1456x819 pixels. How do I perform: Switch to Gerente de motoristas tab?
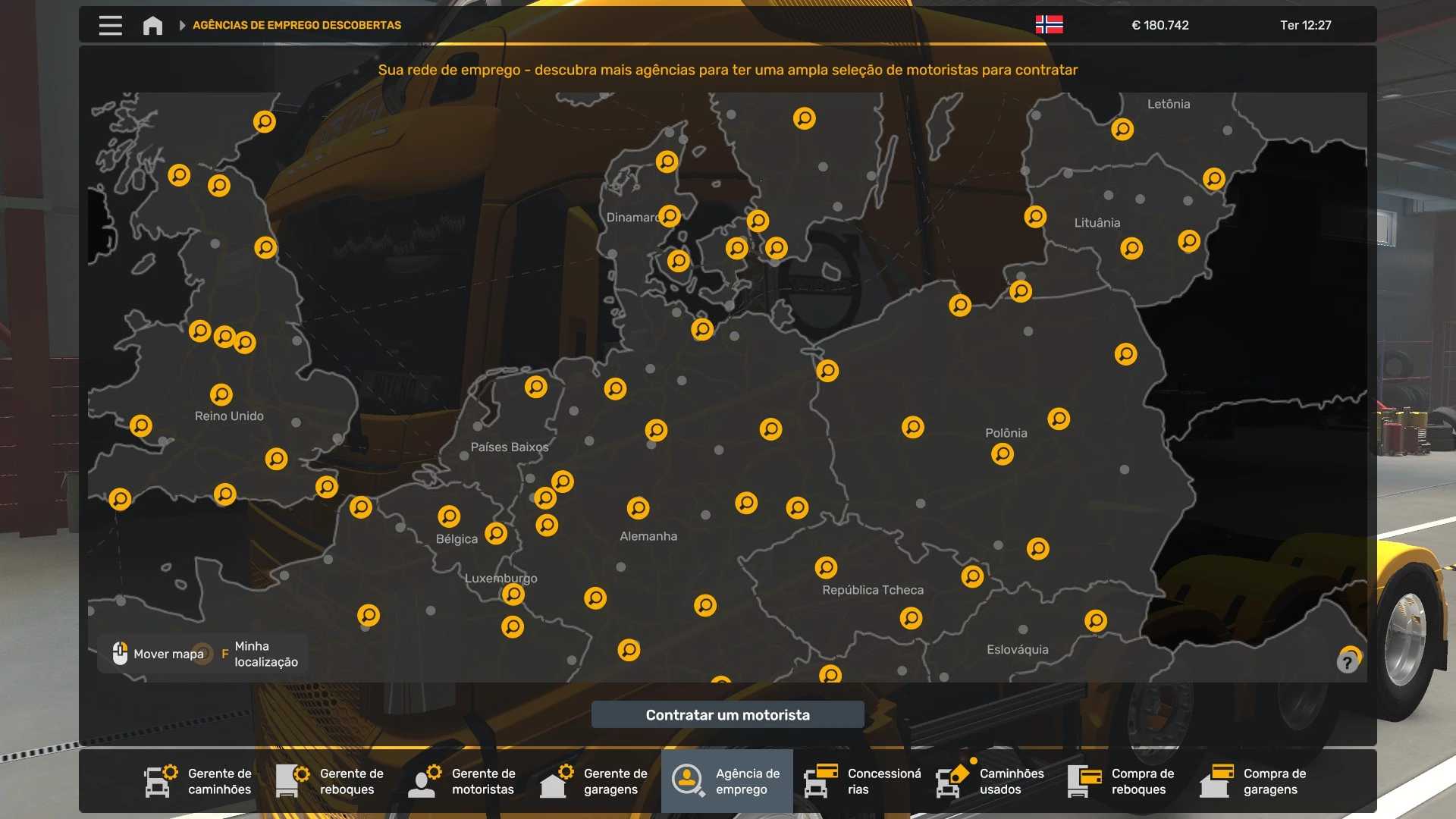463,781
